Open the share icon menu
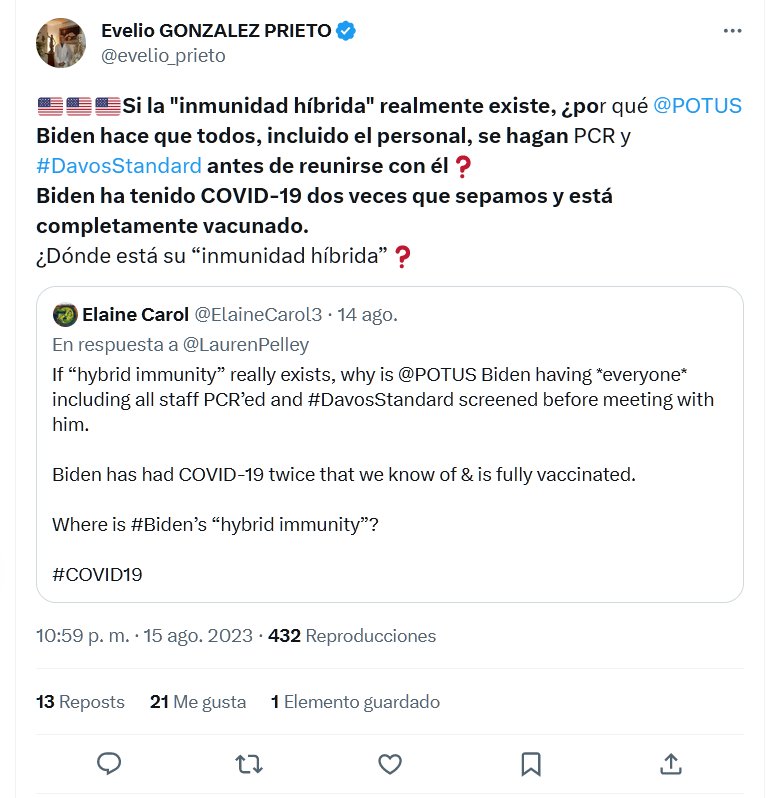Image resolution: width=770 pixels, height=798 pixels. click(671, 764)
